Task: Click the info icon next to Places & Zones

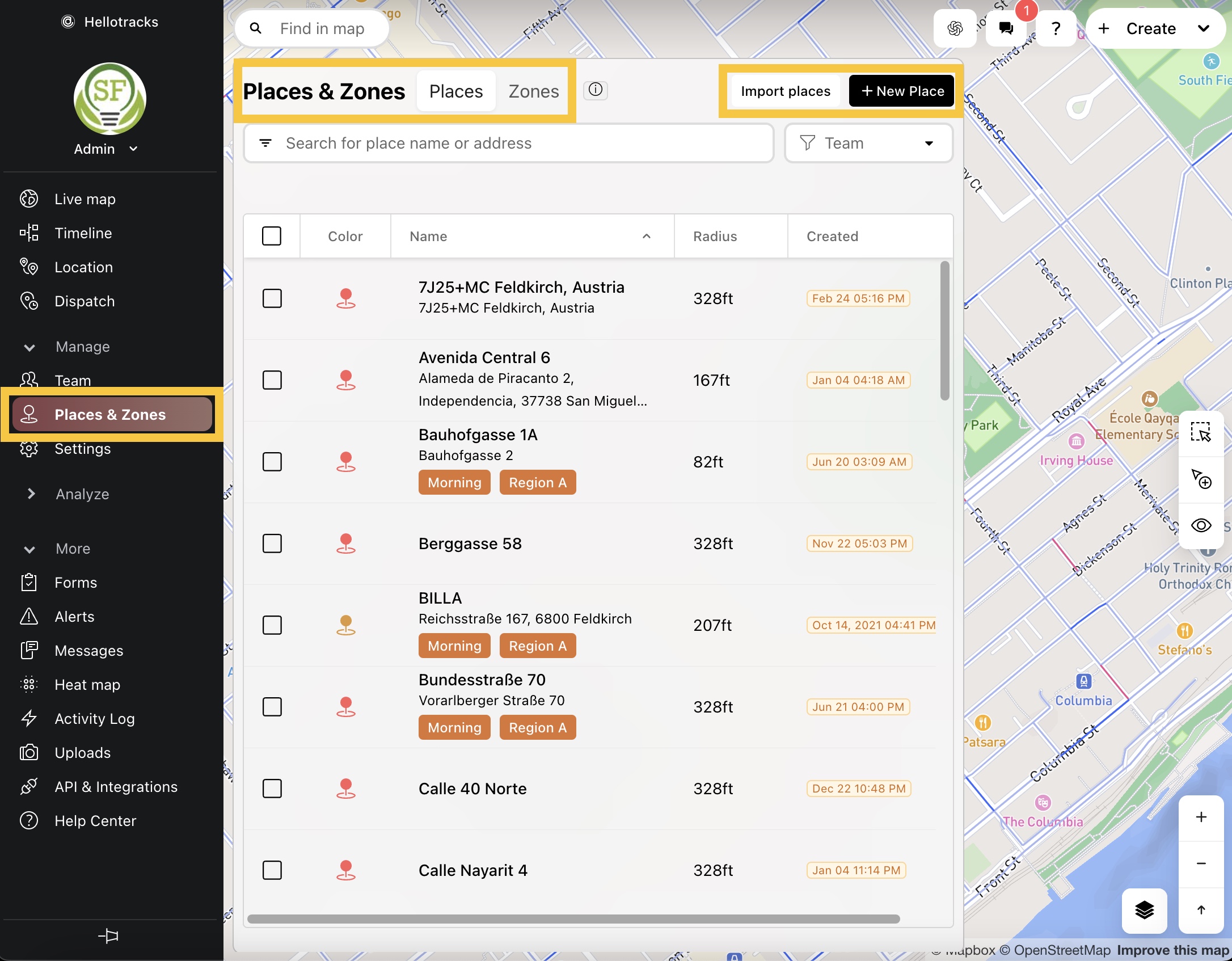Action: [596, 90]
